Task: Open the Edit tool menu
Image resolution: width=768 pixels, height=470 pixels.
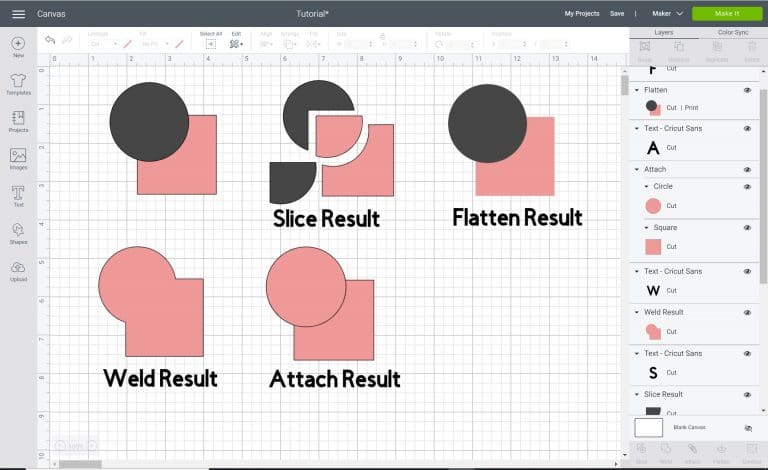Action: pos(236,44)
